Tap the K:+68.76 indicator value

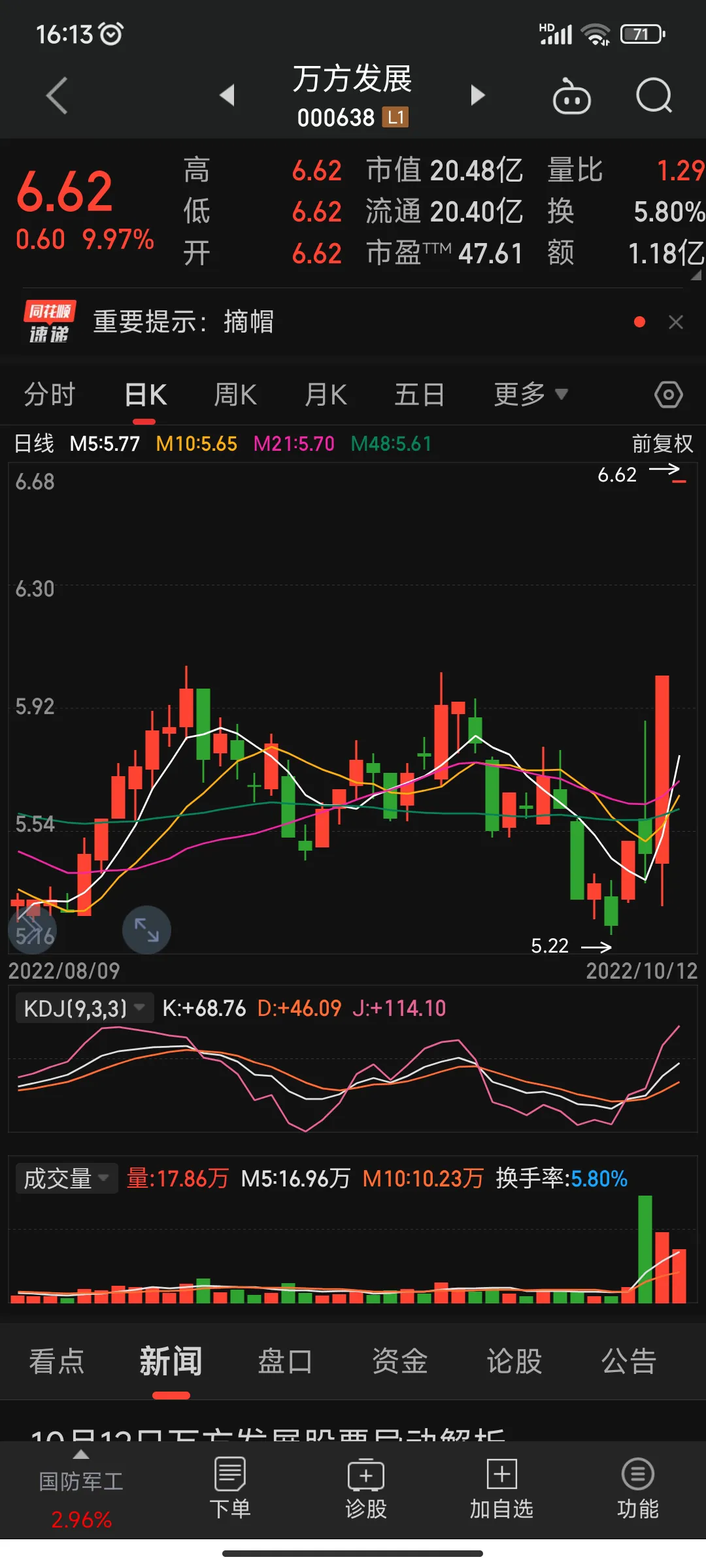click(x=204, y=1008)
